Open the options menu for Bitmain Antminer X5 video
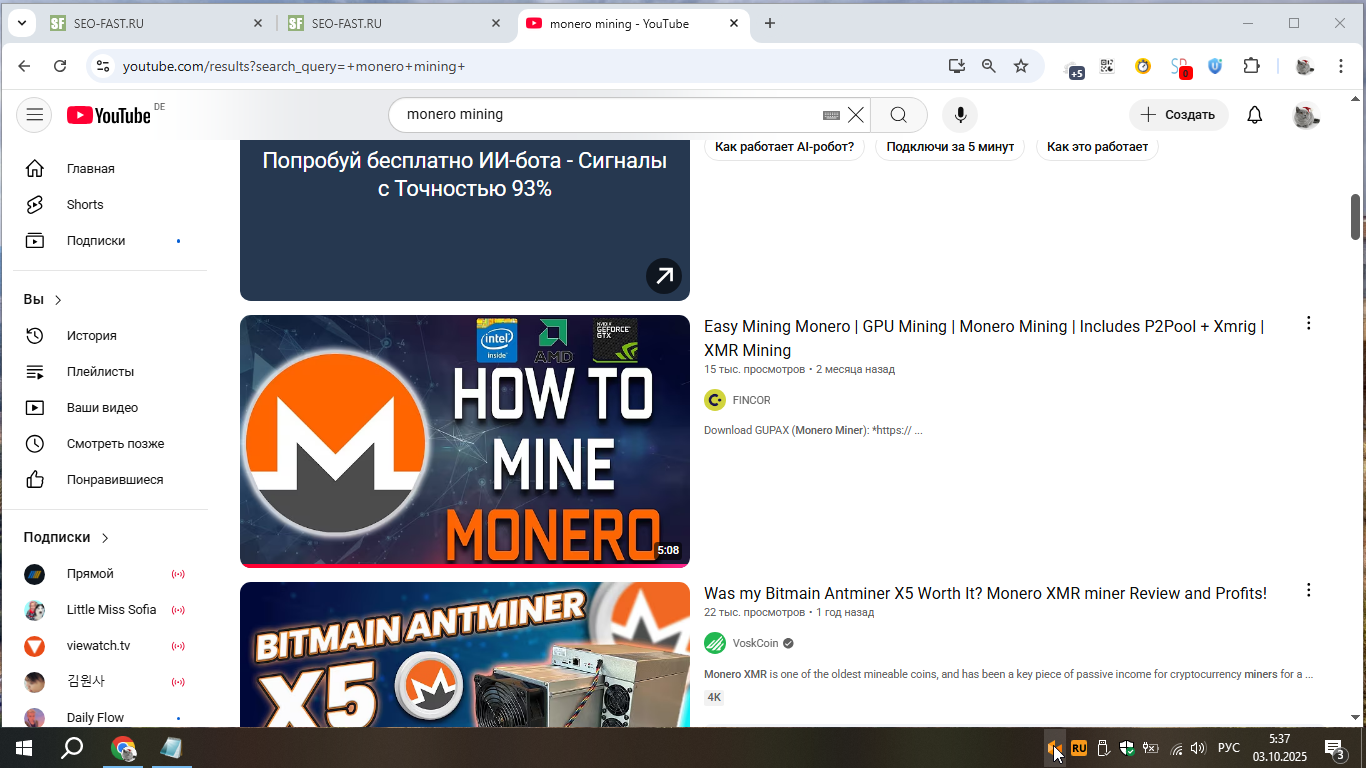Screen dimensions: 1366x768 point(1308,590)
